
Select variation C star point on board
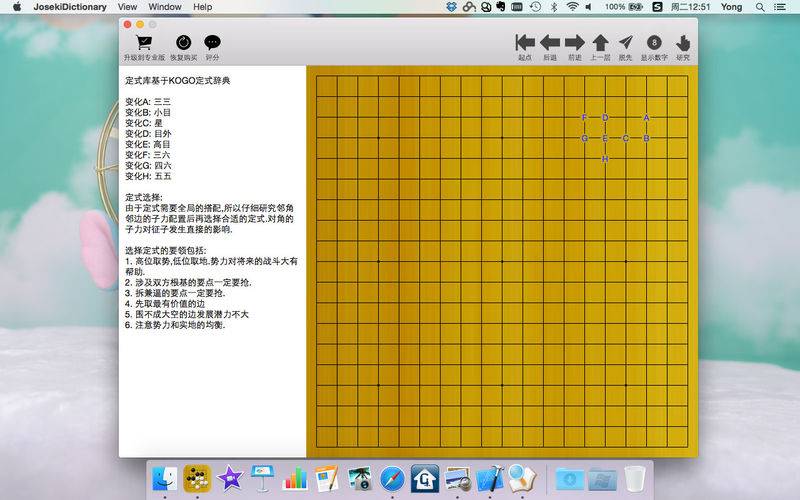(x=626, y=138)
